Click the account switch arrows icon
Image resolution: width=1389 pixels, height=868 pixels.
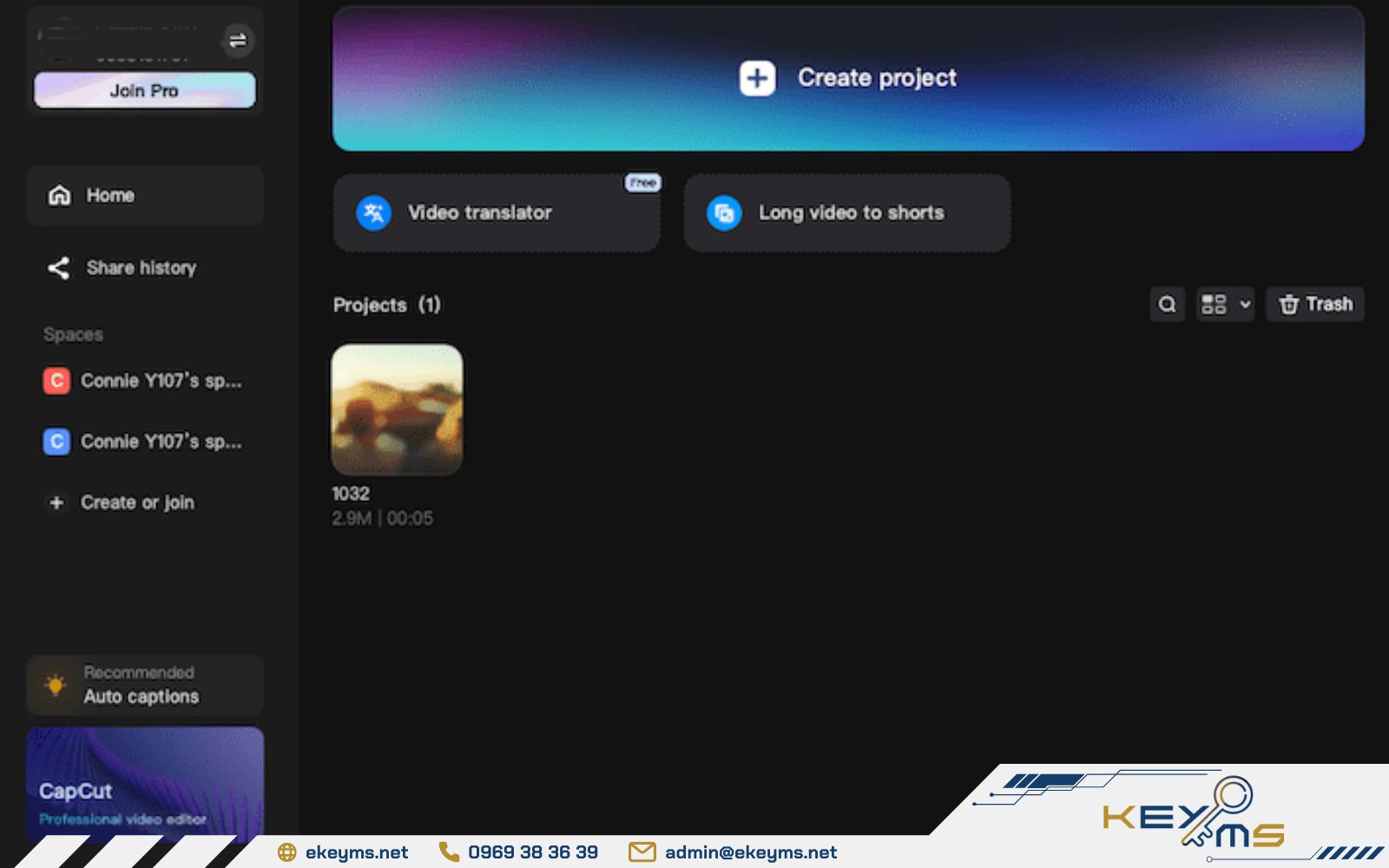237,40
